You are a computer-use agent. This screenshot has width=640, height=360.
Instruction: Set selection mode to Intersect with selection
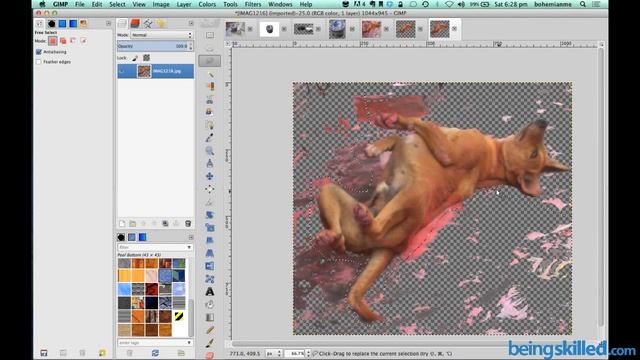[83, 41]
